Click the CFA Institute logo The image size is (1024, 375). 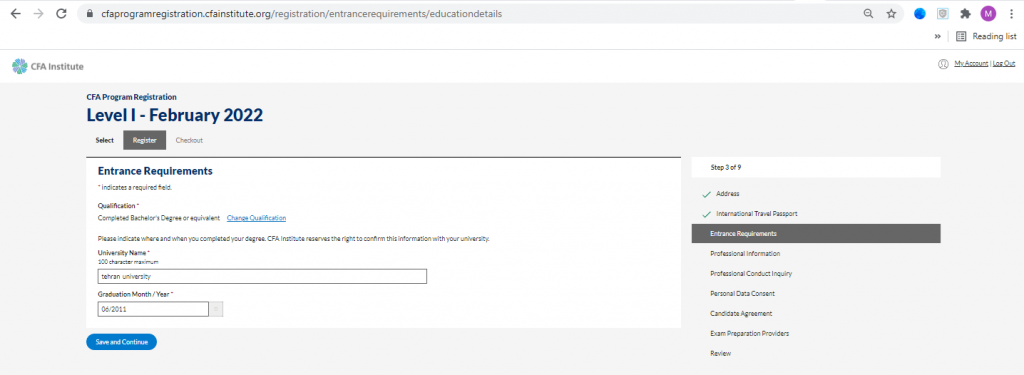tap(48, 66)
